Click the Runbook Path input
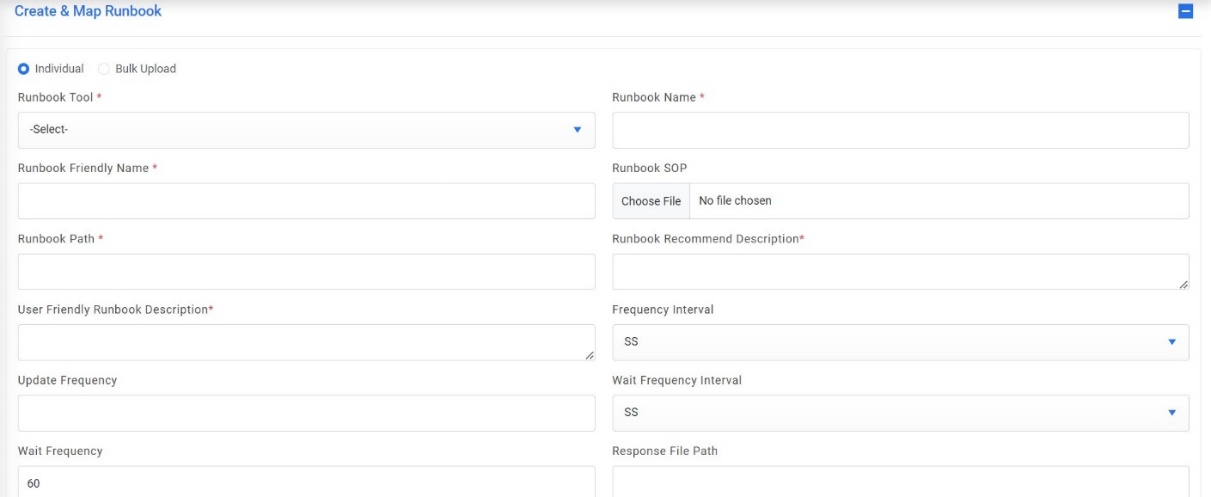Viewport: 1211px width, 497px height. coord(306,272)
